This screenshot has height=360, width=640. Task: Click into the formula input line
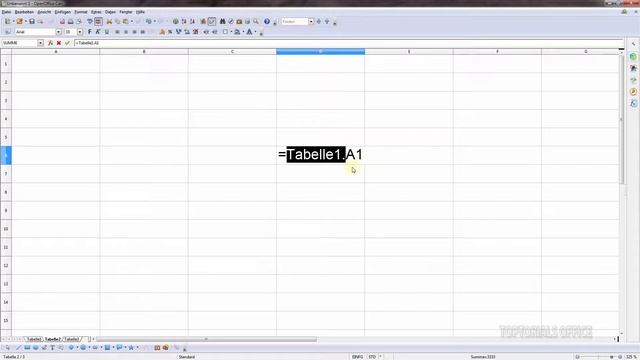pyautogui.click(x=349, y=43)
